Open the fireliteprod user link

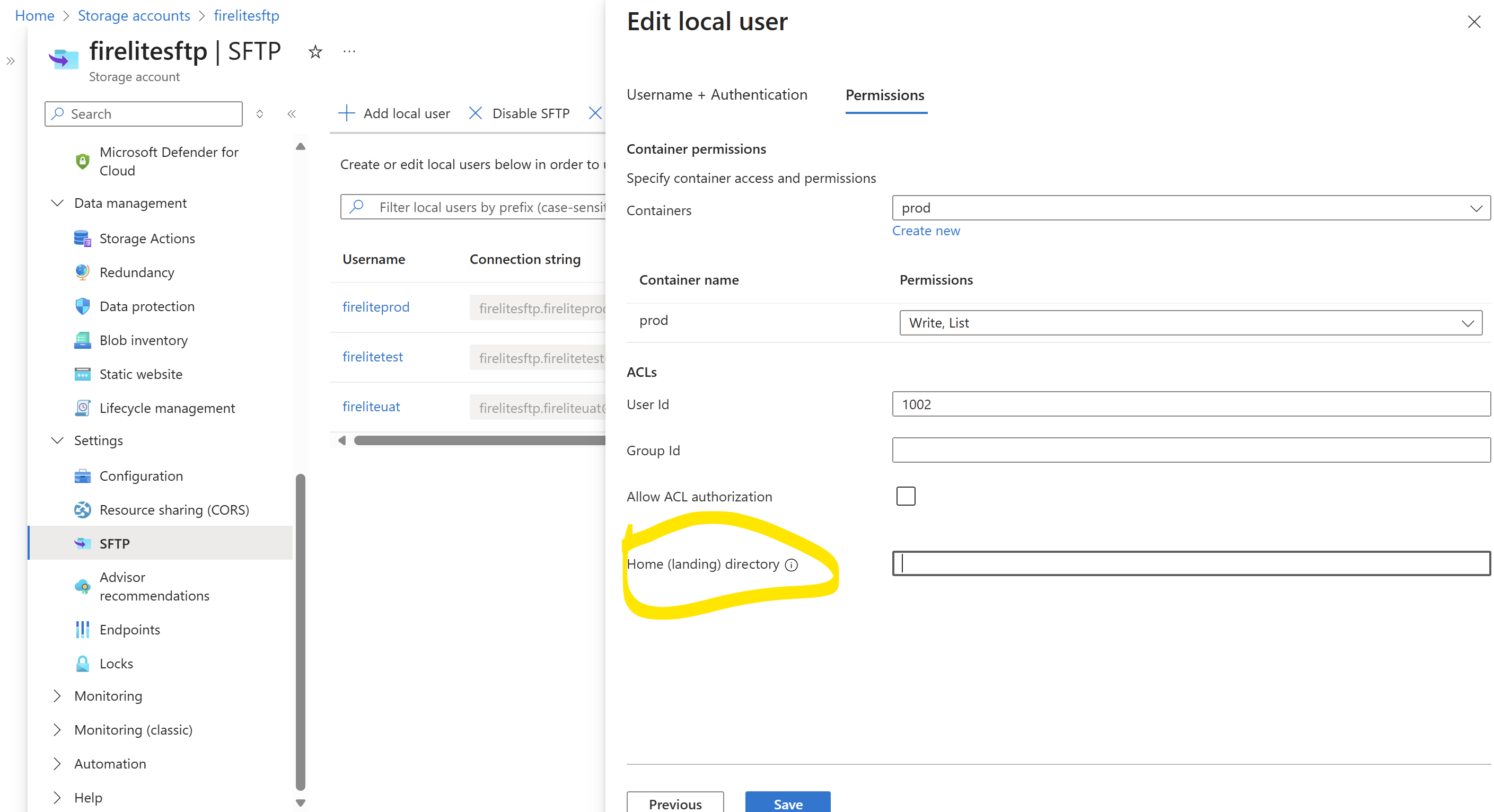click(376, 307)
